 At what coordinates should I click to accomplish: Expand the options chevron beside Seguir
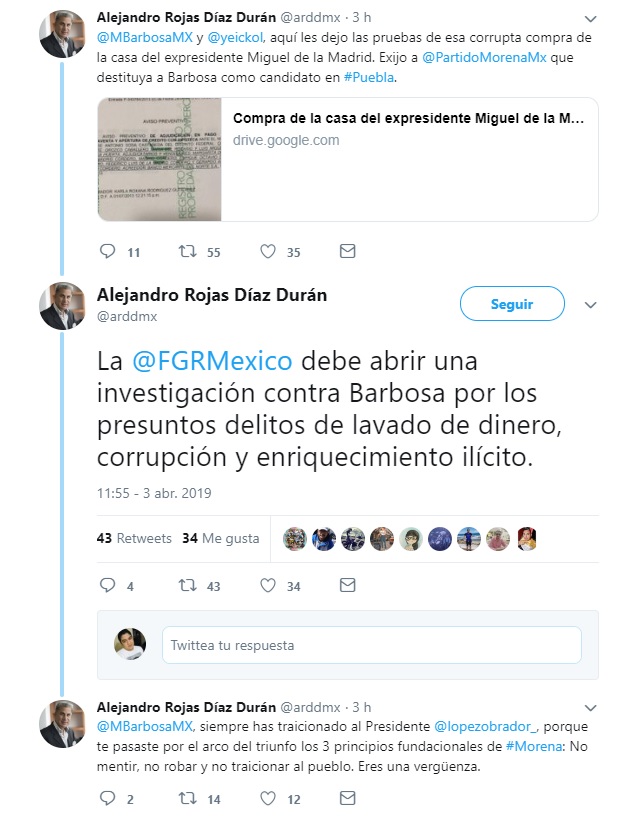pyautogui.click(x=590, y=305)
